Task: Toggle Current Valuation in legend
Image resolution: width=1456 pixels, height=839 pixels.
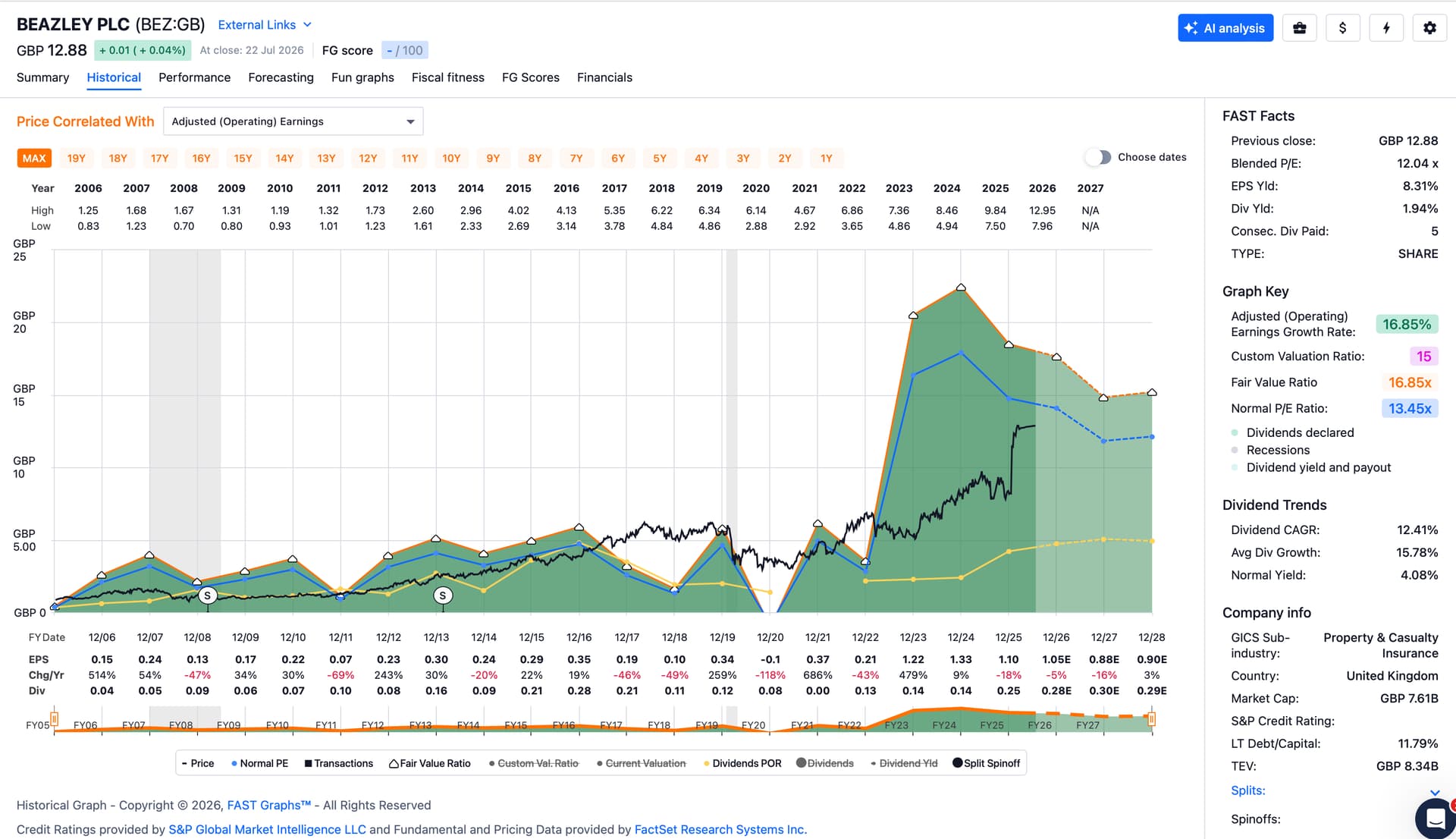Action: [x=642, y=763]
